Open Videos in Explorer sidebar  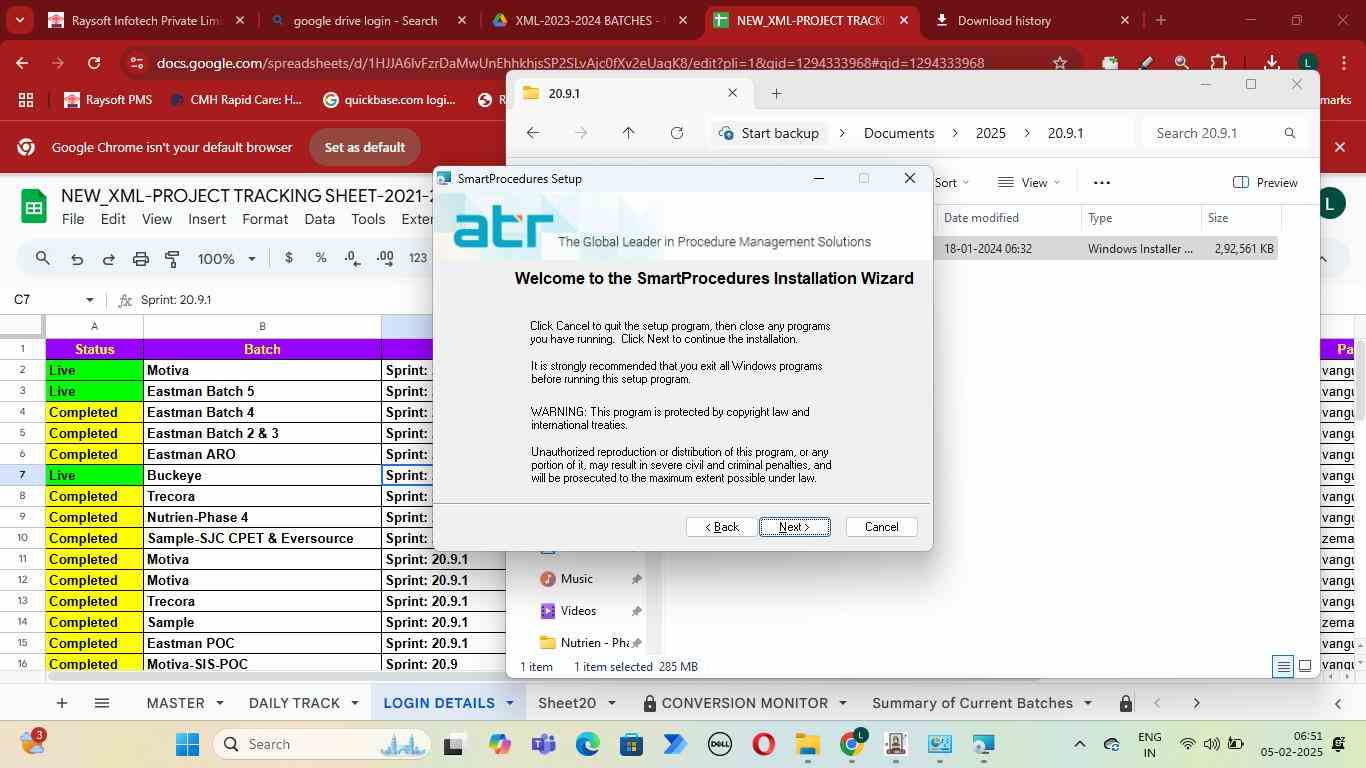[x=578, y=611]
